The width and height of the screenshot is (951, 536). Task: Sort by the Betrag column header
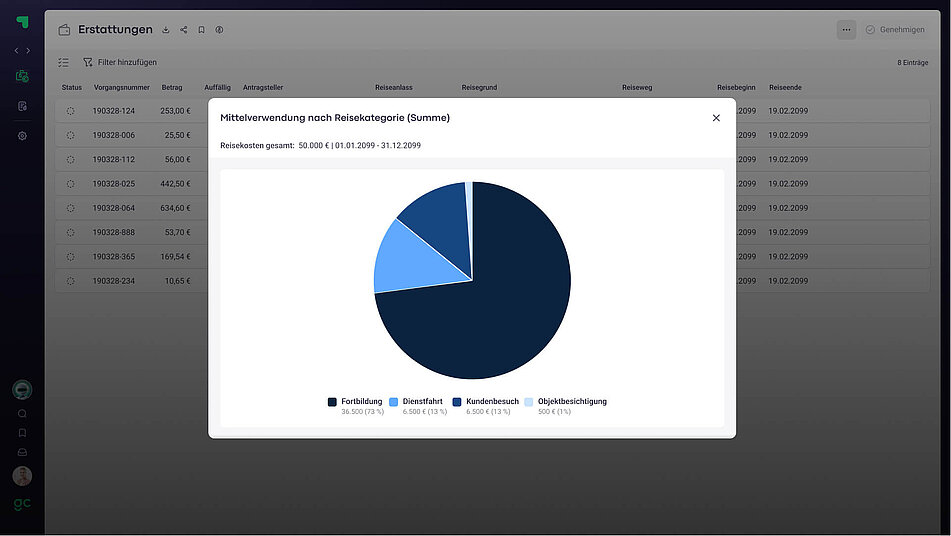coord(172,88)
